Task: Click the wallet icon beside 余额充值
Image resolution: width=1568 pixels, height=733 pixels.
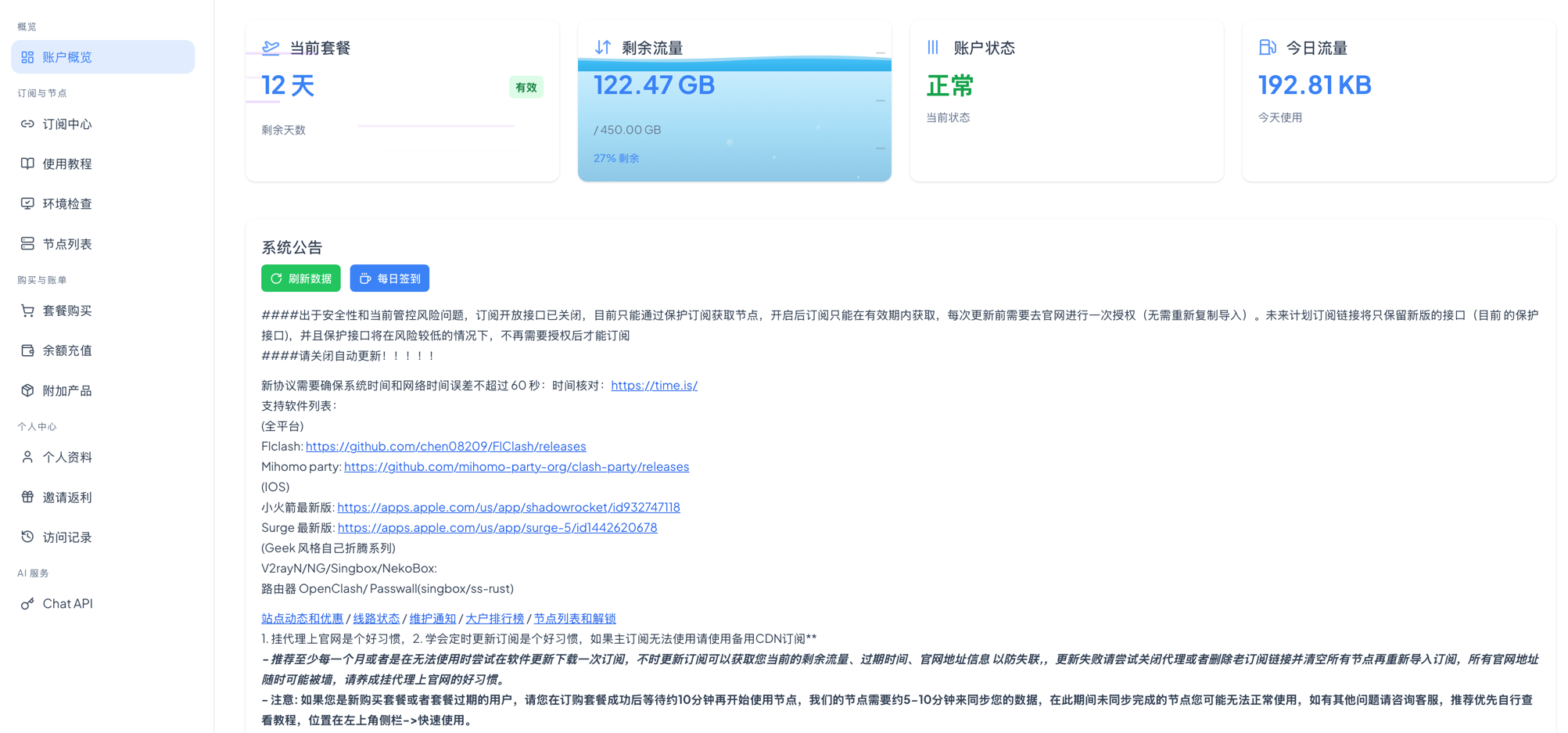Action: (x=27, y=350)
